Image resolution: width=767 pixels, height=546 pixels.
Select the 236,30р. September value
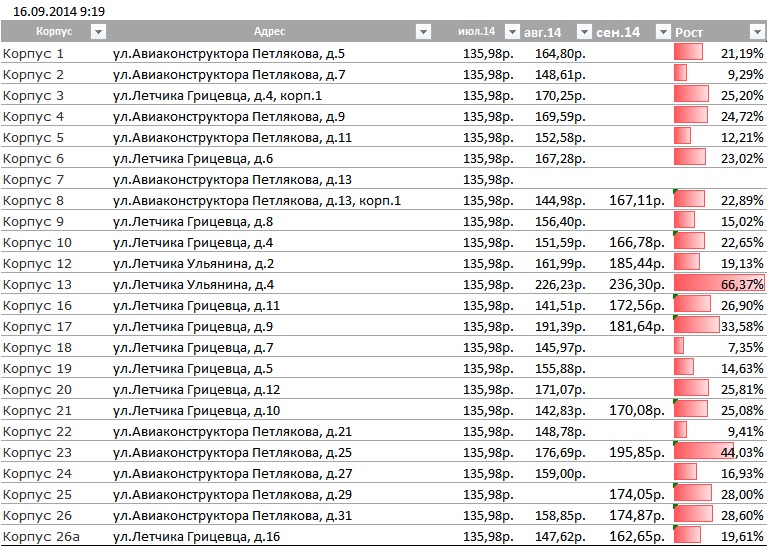pyautogui.click(x=637, y=284)
